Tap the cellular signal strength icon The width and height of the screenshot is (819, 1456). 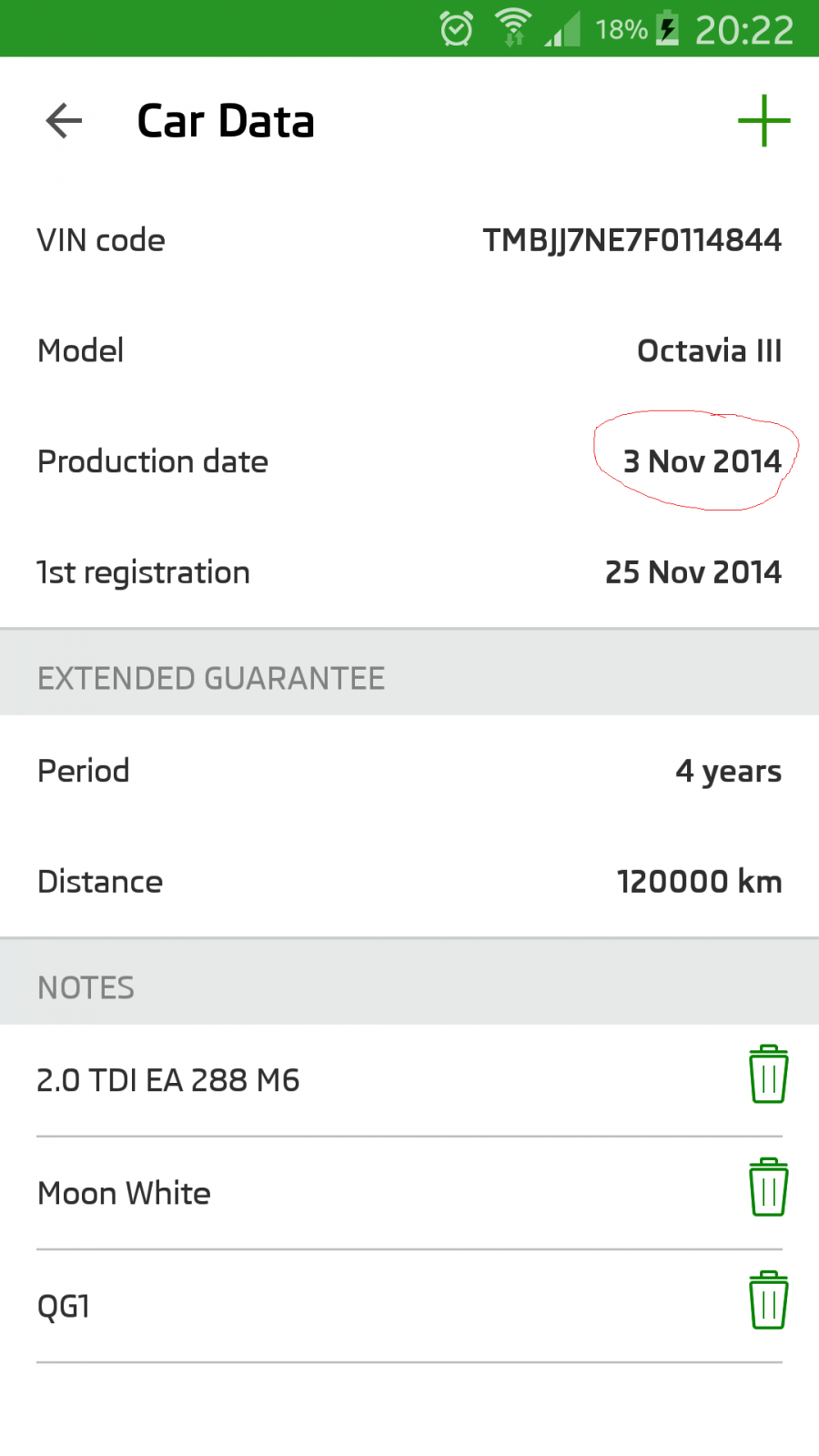click(563, 29)
